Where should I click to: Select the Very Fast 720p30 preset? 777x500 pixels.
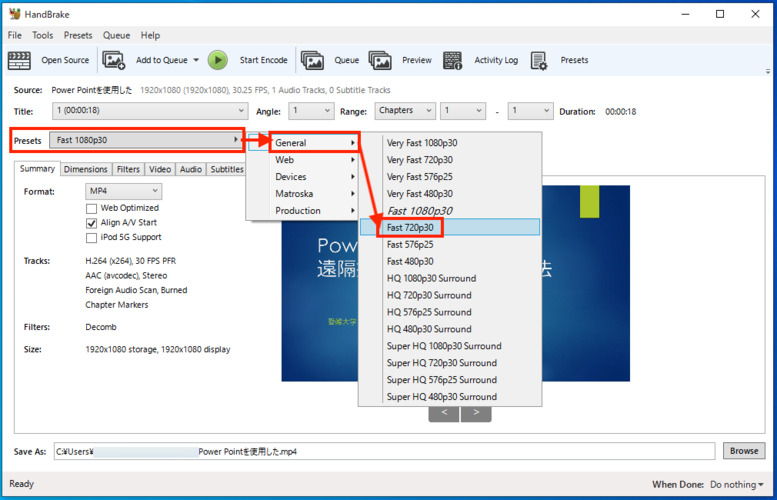(450, 160)
